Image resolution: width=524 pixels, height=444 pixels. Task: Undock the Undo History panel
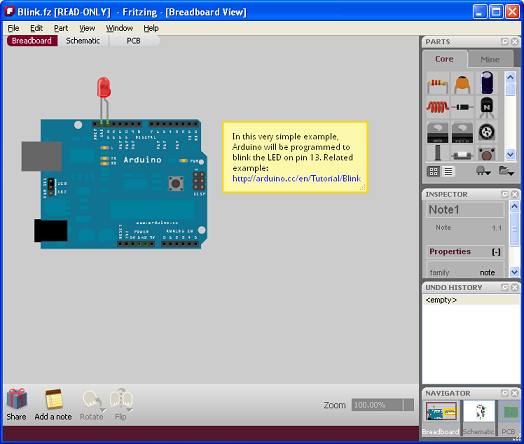coord(505,287)
